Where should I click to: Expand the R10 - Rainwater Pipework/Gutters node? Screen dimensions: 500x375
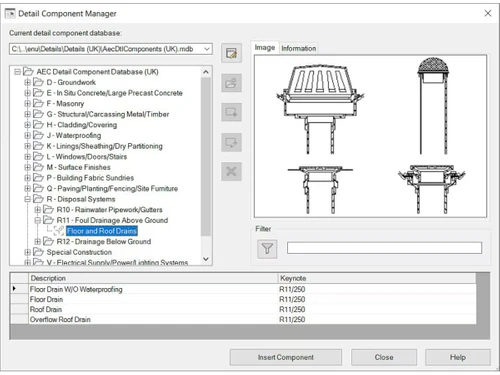tap(37, 210)
